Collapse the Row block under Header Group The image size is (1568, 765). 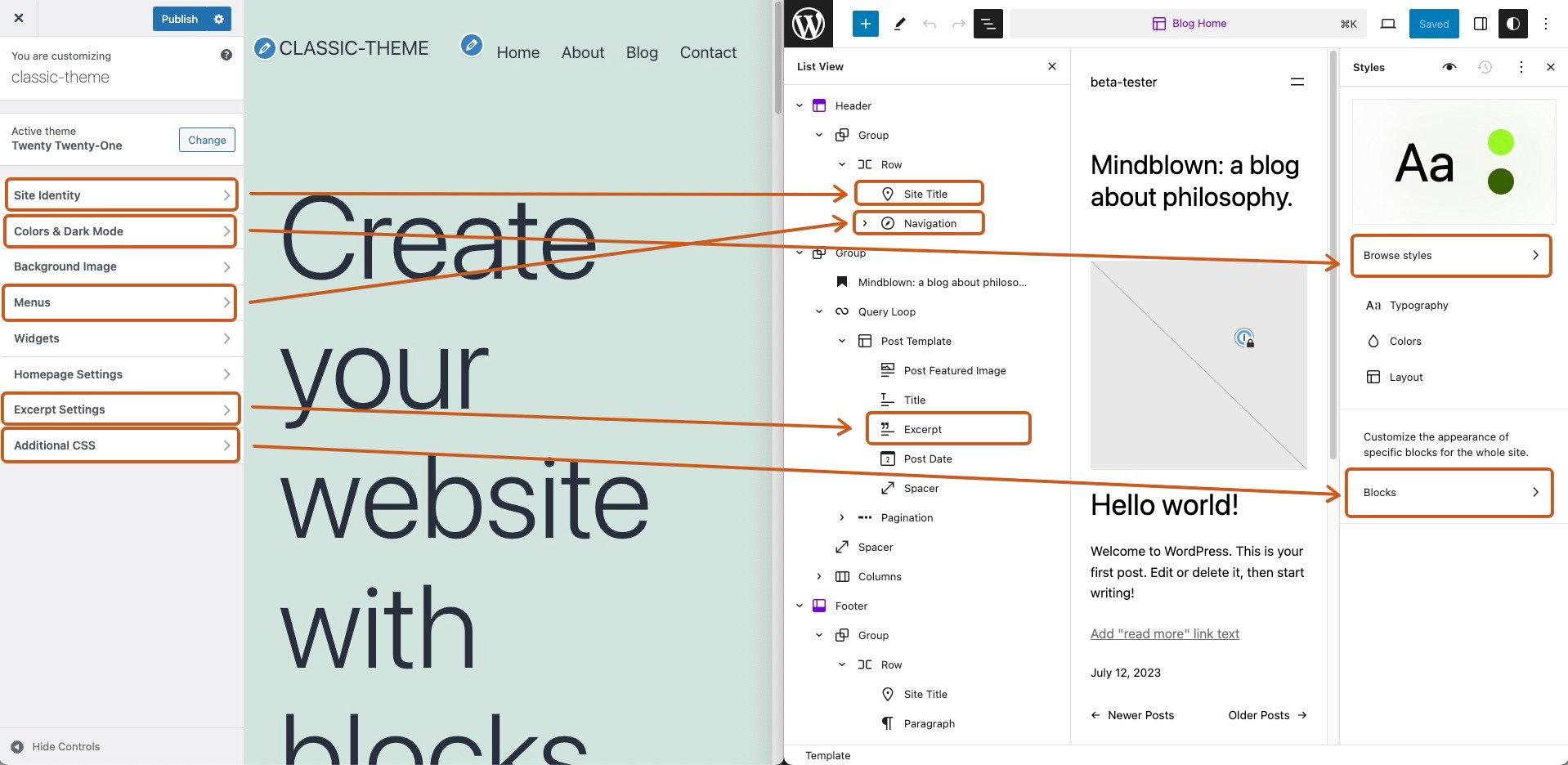[842, 164]
